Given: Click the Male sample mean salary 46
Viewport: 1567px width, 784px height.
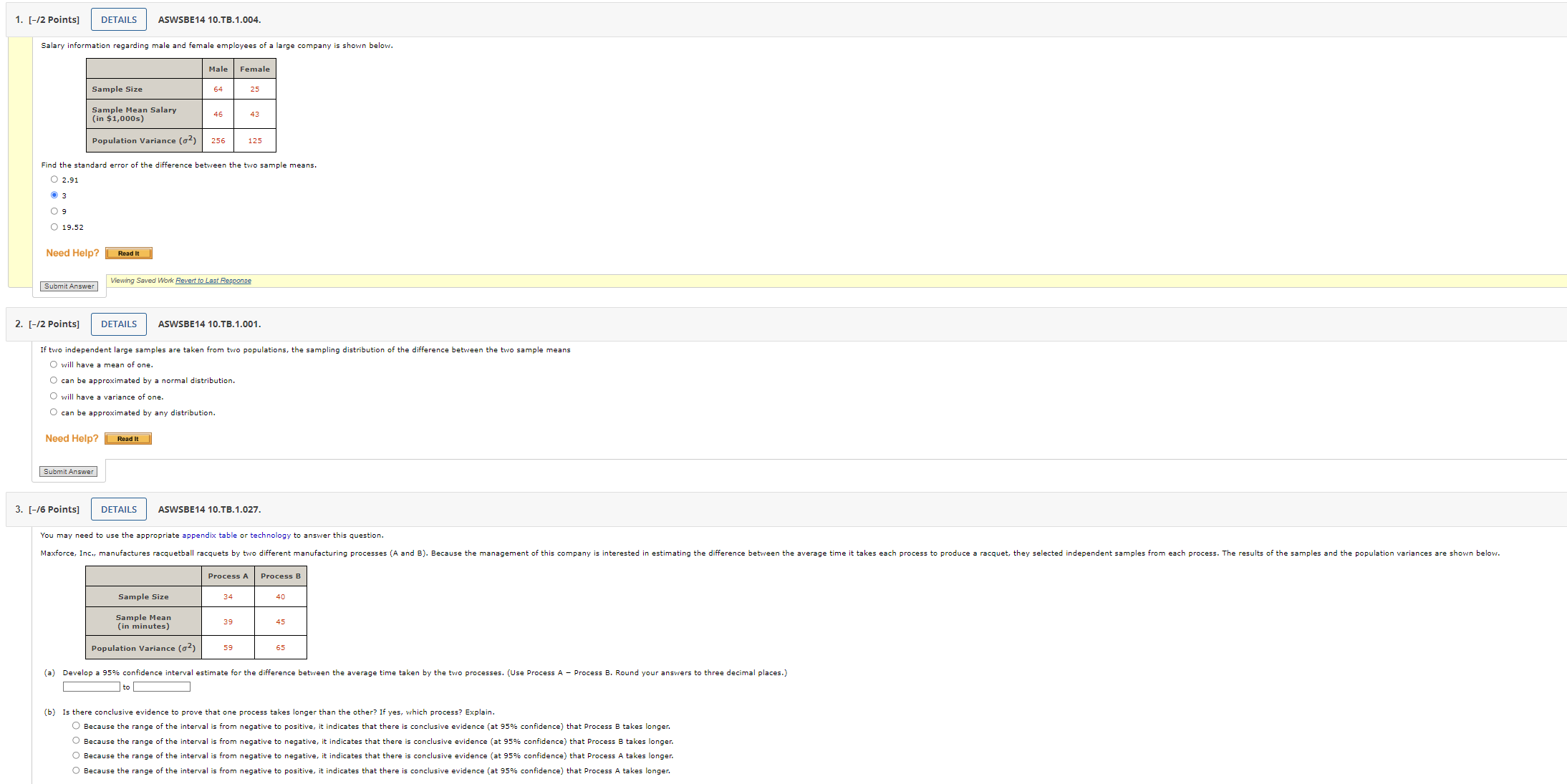Looking at the screenshot, I should tap(218, 115).
